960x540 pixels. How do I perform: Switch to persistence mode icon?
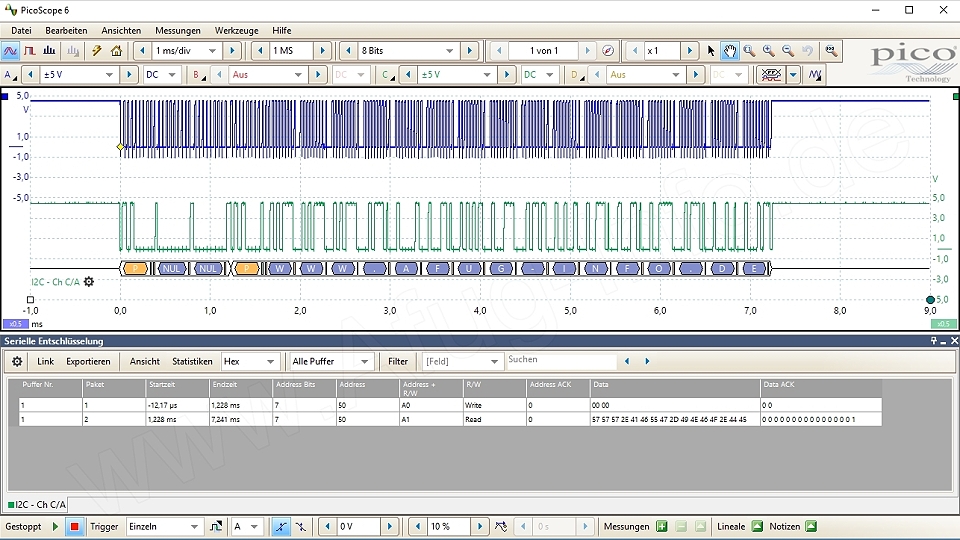click(x=29, y=51)
